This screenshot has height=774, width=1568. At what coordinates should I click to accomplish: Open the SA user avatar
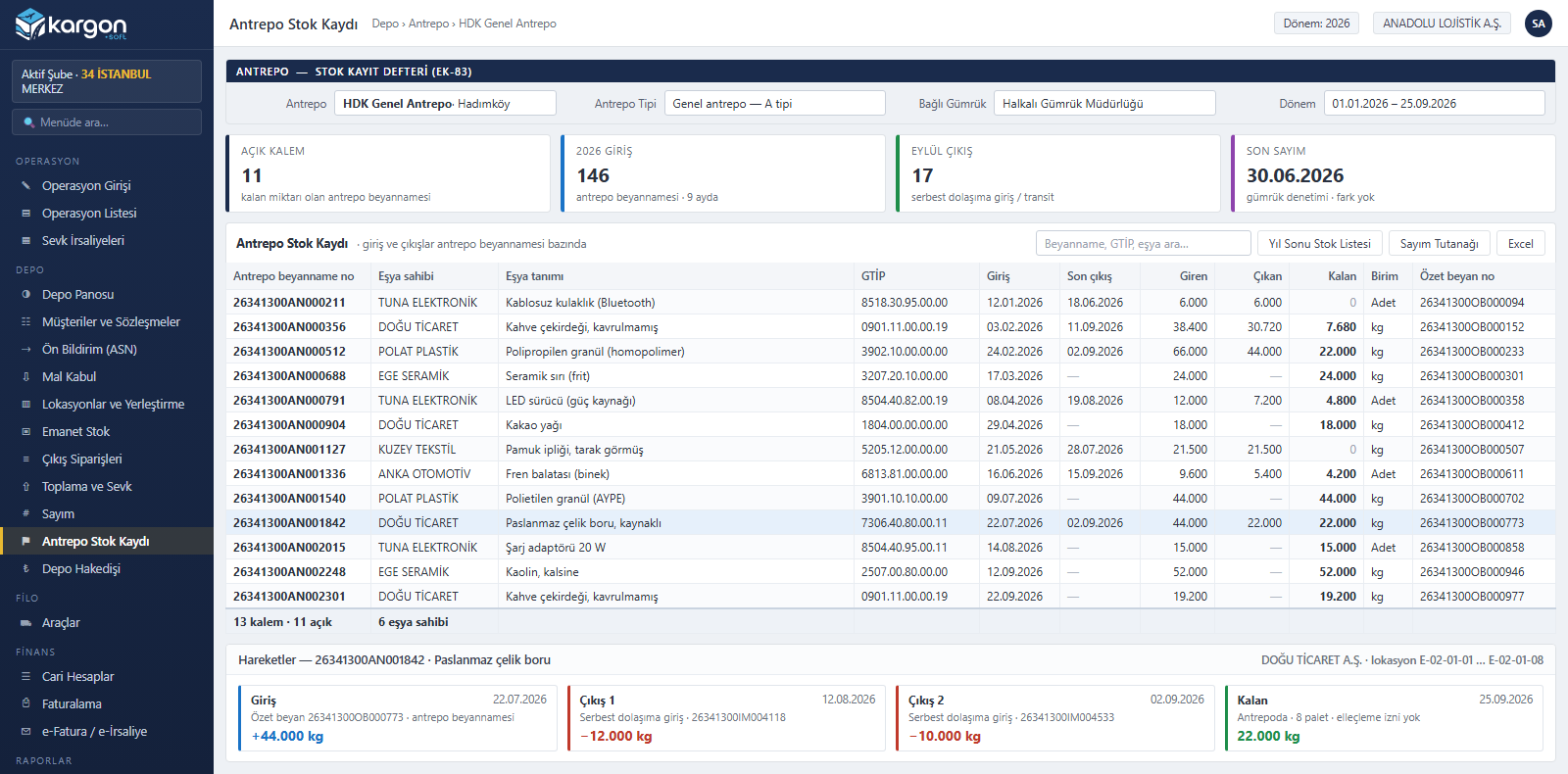click(1539, 24)
